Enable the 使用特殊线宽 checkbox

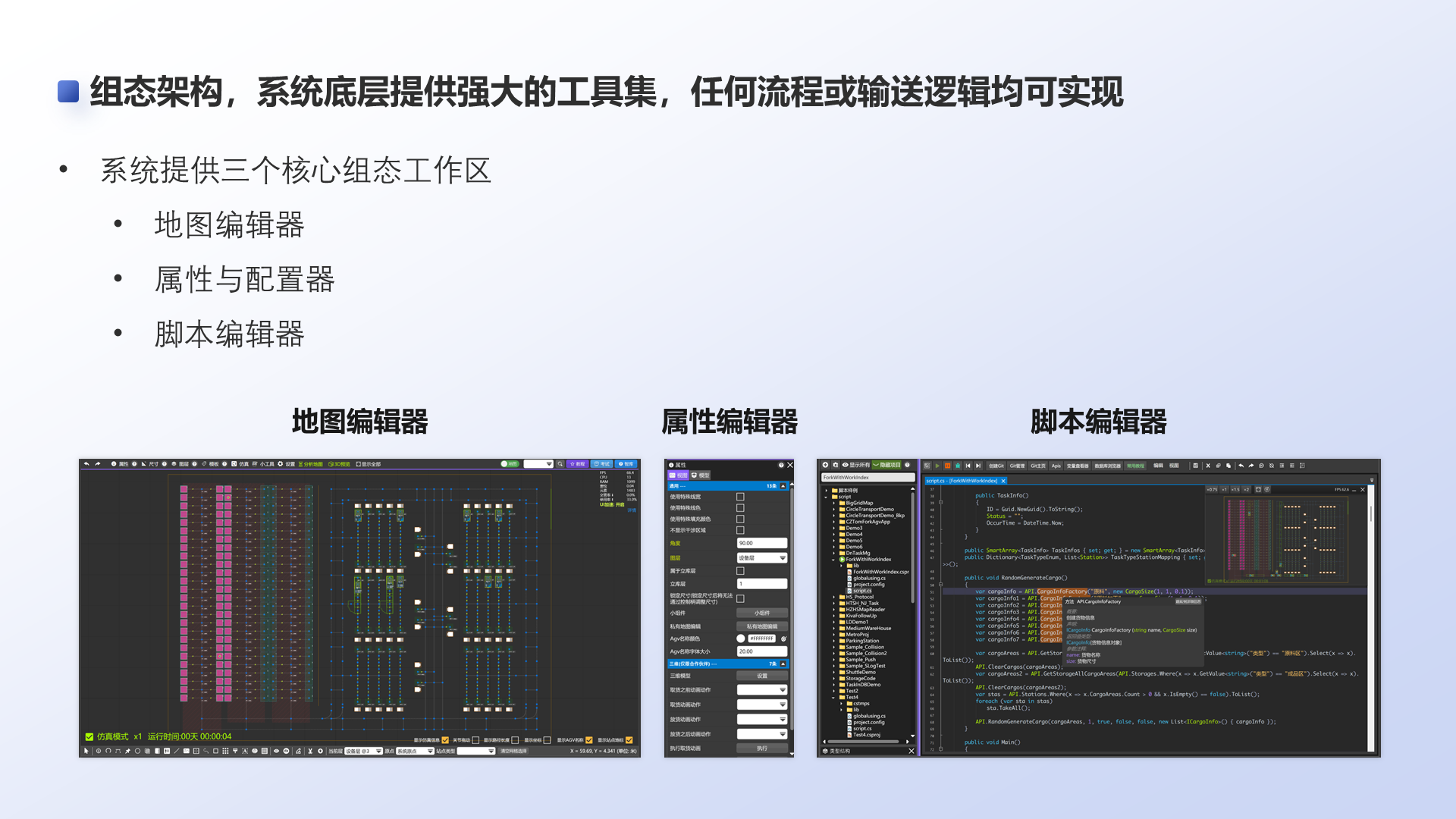pyautogui.click(x=740, y=497)
